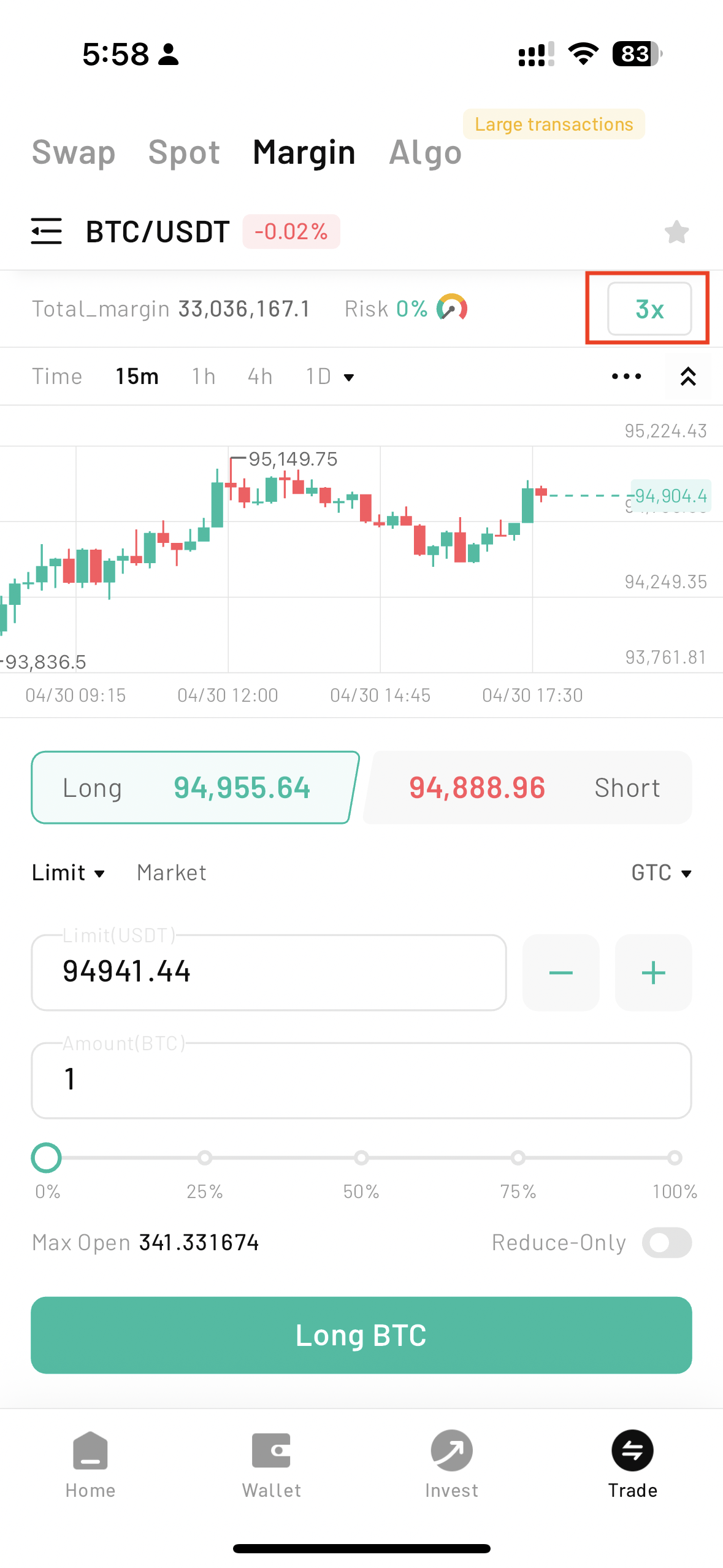
Task: Tap the Long BTC button
Action: 361,1335
